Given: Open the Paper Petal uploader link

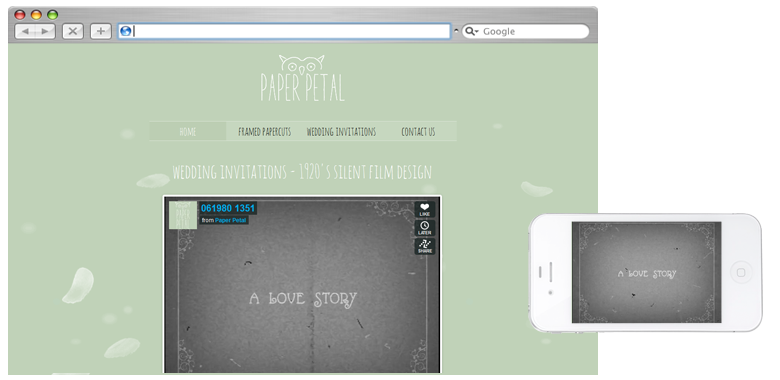Looking at the screenshot, I should click(231, 220).
